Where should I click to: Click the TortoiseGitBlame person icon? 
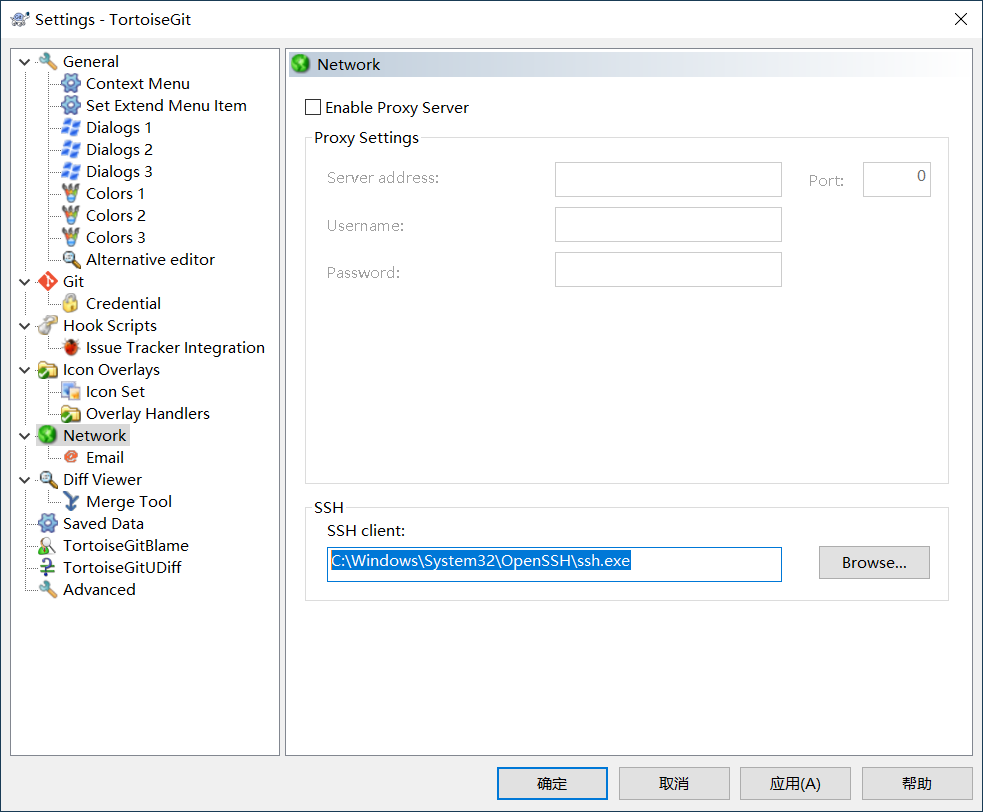pos(48,546)
